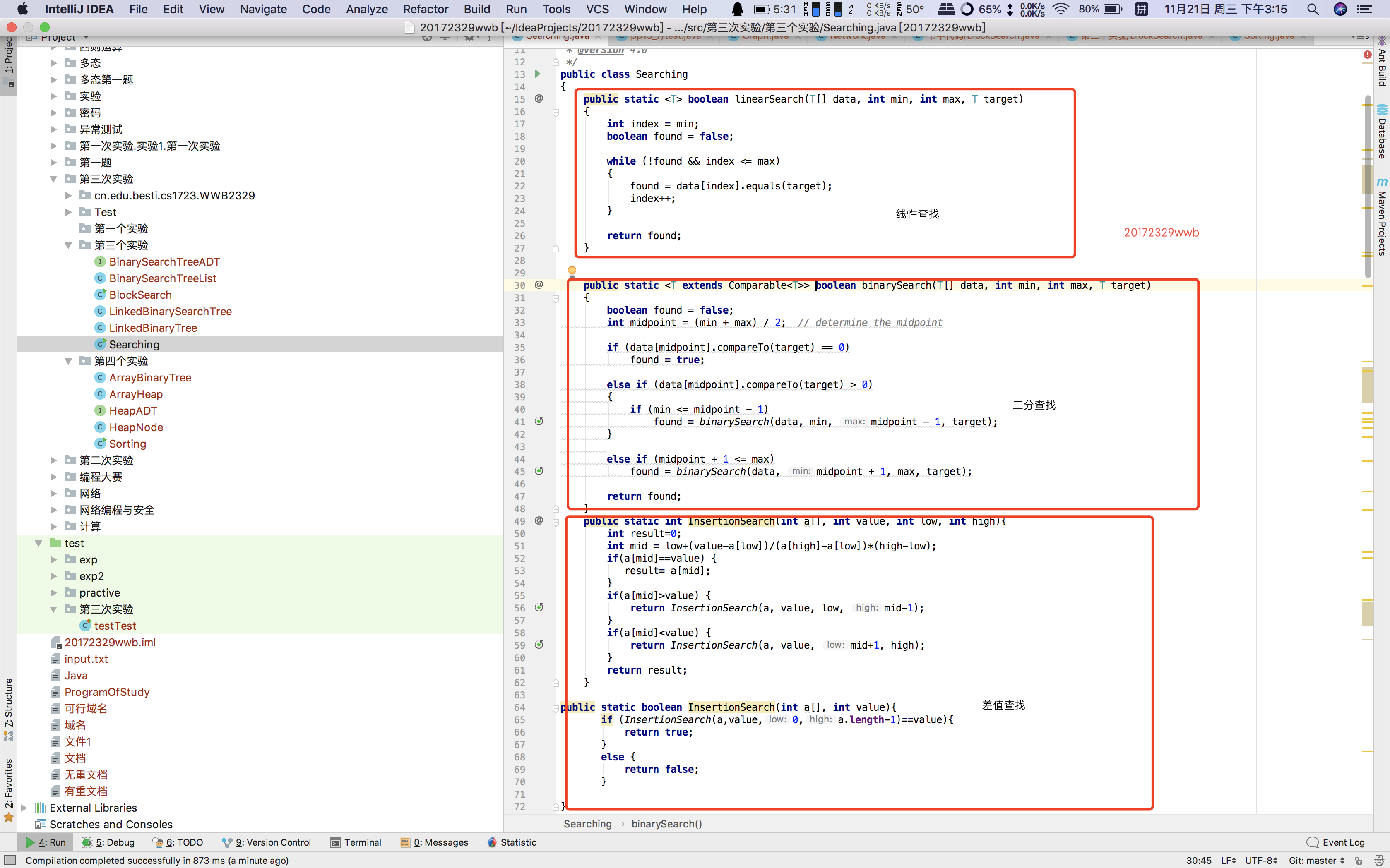Expand the exp2 folder
This screenshot has width=1390, height=868.
coord(53,576)
